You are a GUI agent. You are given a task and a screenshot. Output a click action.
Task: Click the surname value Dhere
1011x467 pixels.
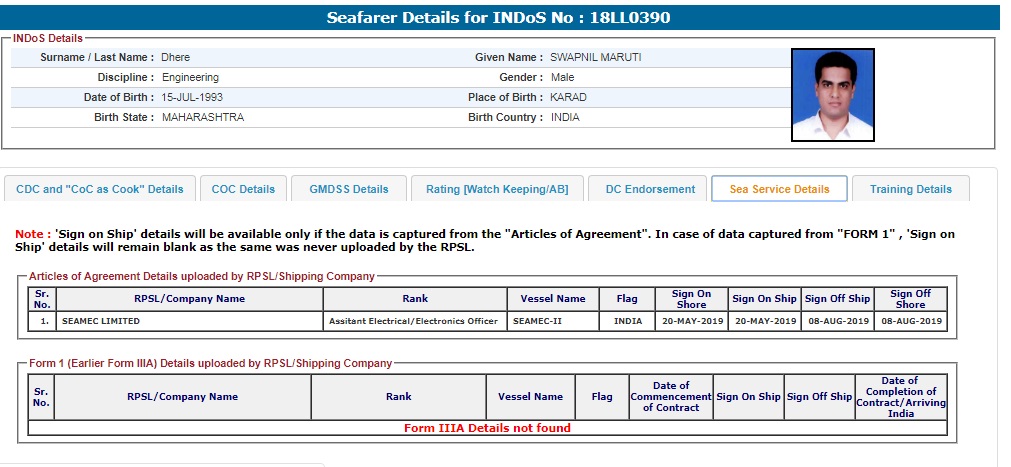[x=176, y=58]
